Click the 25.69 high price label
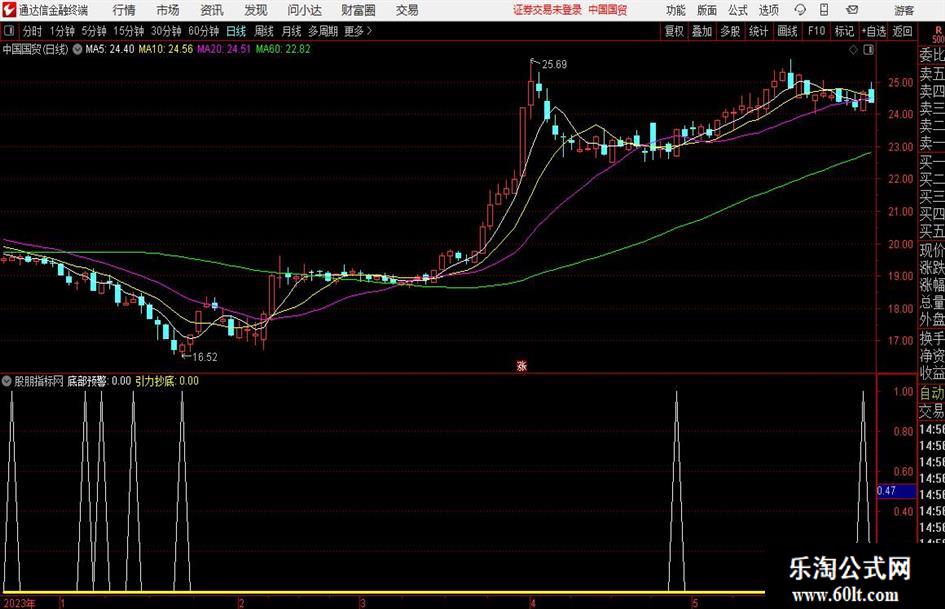Viewport: 945px width, 609px height. click(x=554, y=65)
